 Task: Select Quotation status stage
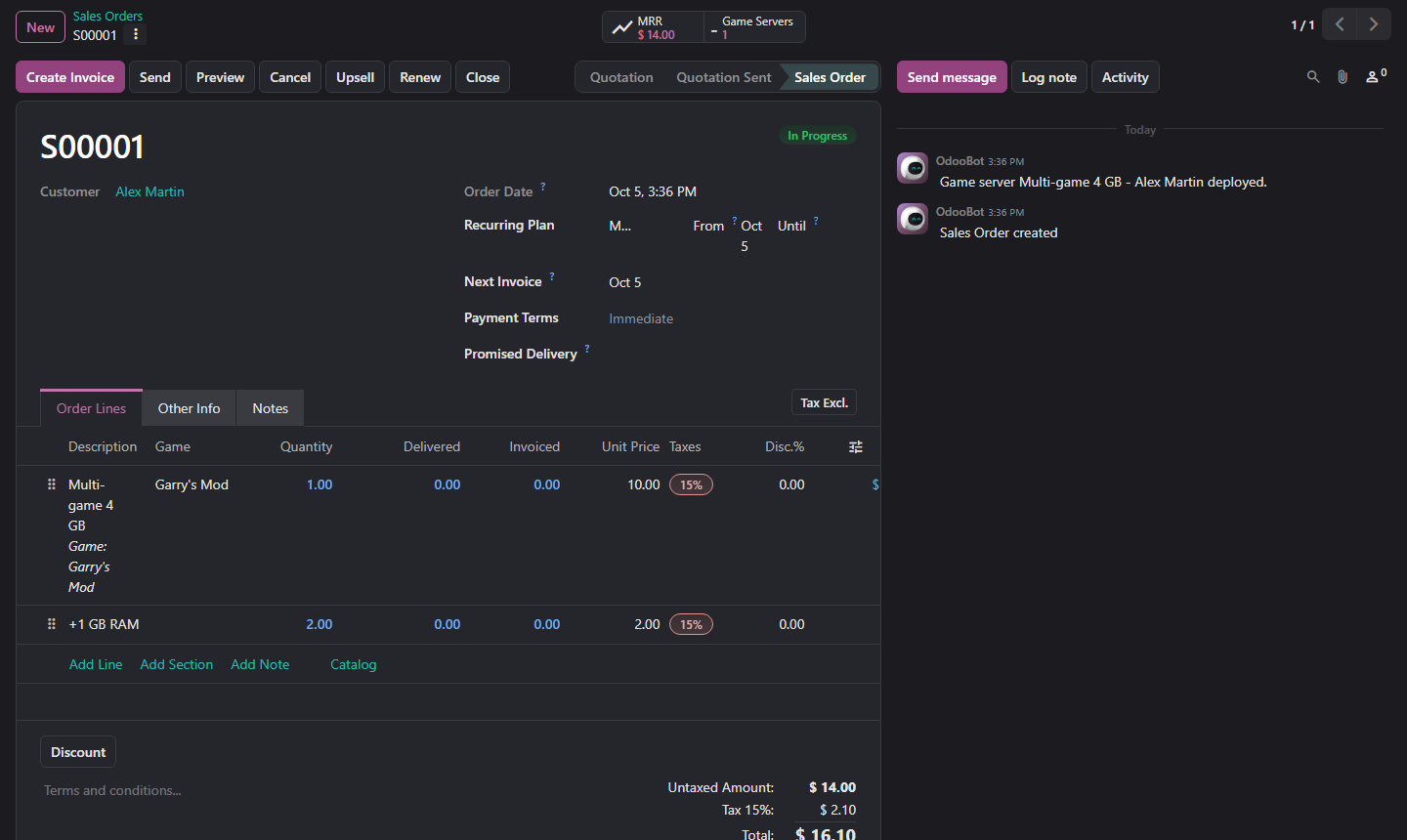[x=621, y=77]
